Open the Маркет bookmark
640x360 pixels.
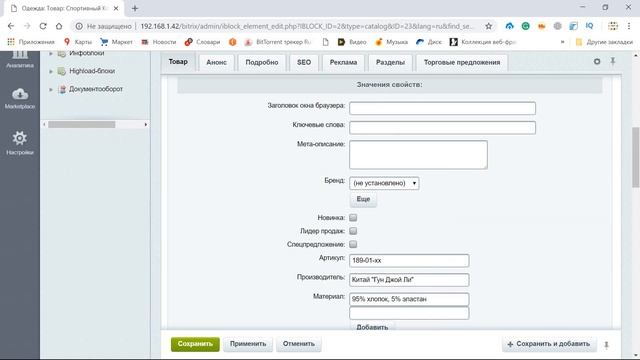116,42
